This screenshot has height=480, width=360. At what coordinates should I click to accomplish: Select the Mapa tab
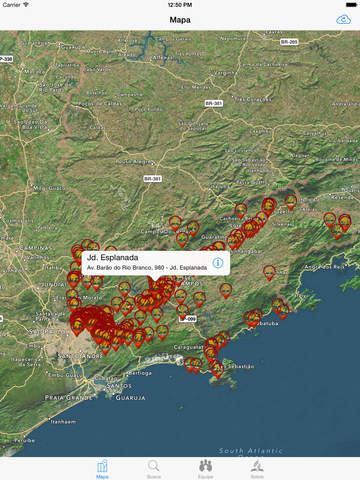pyautogui.click(x=102, y=469)
